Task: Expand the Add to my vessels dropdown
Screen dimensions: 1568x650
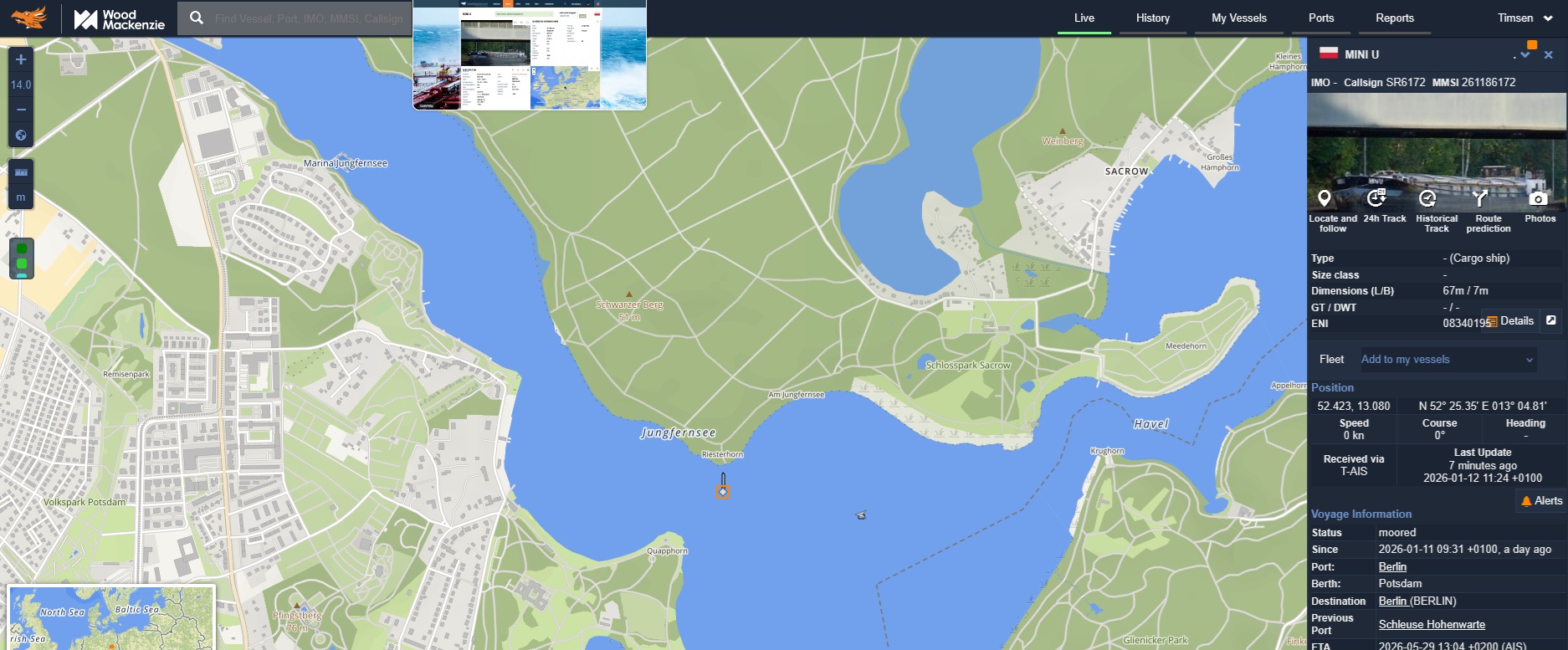Action: 1448,360
